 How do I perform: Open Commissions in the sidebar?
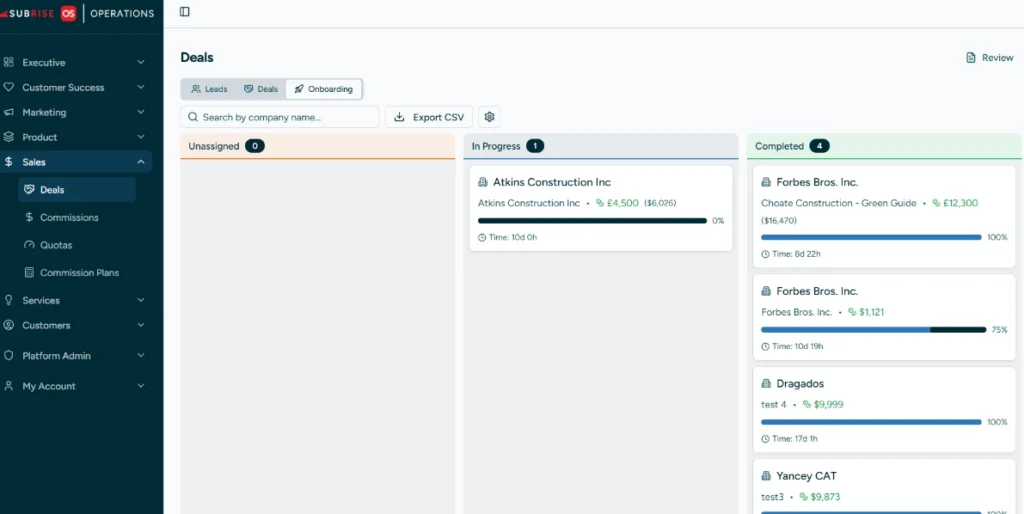tap(69, 217)
